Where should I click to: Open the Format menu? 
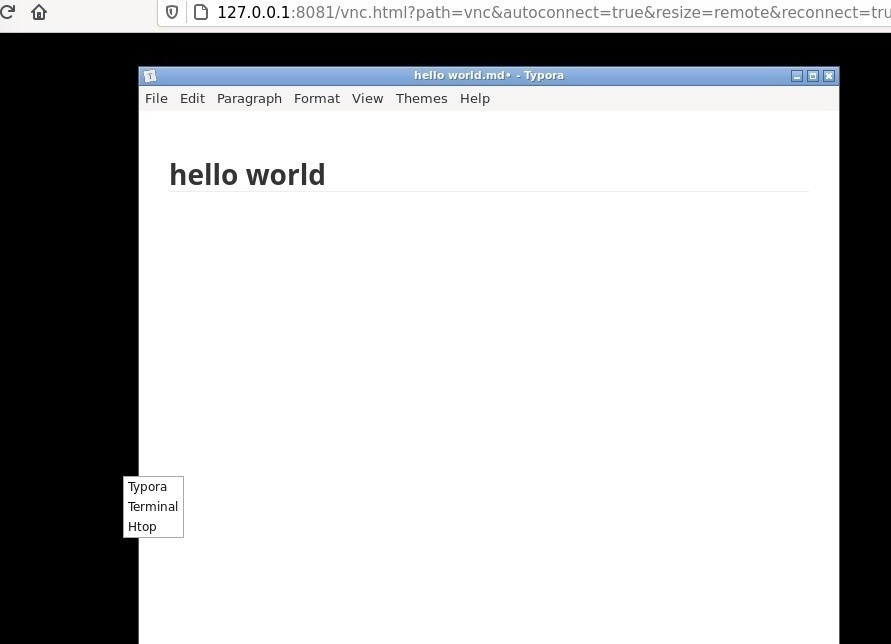(317, 98)
